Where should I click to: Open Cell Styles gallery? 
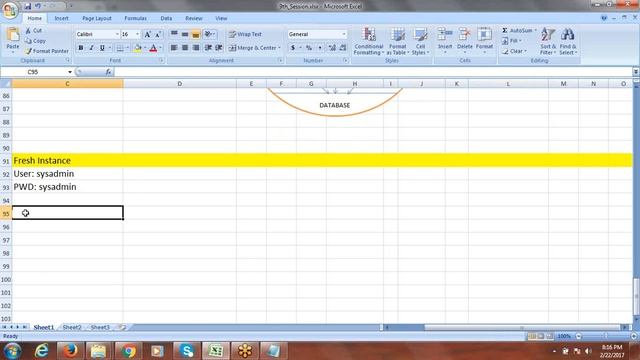[420, 41]
